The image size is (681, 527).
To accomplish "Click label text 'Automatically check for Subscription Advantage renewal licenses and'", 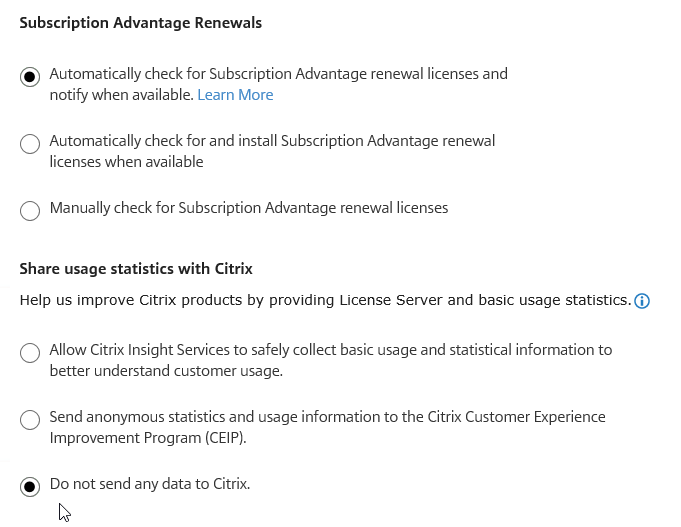I will pos(278,74).
